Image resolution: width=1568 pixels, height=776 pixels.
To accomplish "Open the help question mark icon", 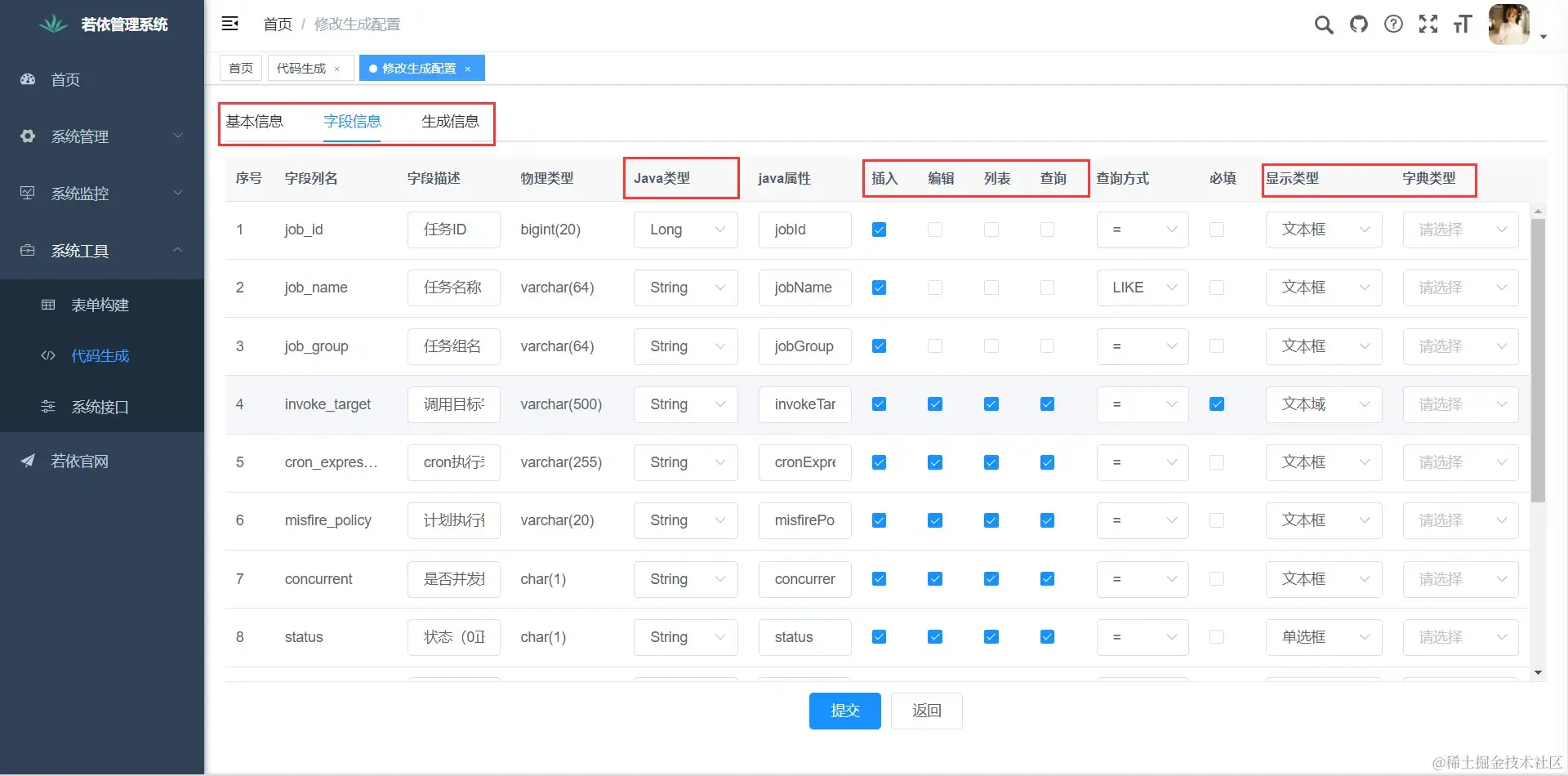I will [x=1392, y=25].
